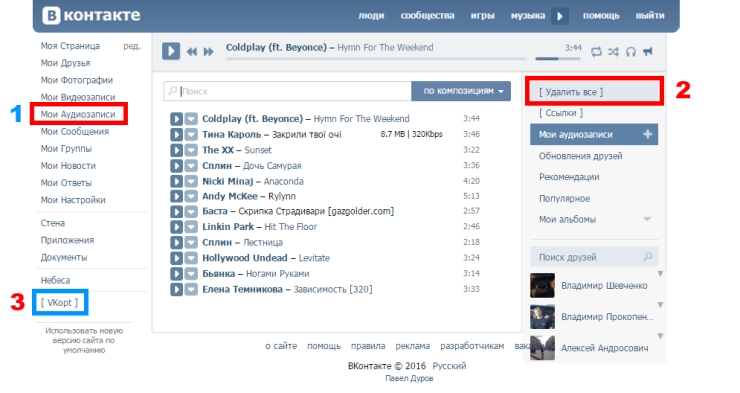Toggle broadcast megaphone icon in player
Image resolution: width=740 pixels, height=393 pixels.
[648, 51]
